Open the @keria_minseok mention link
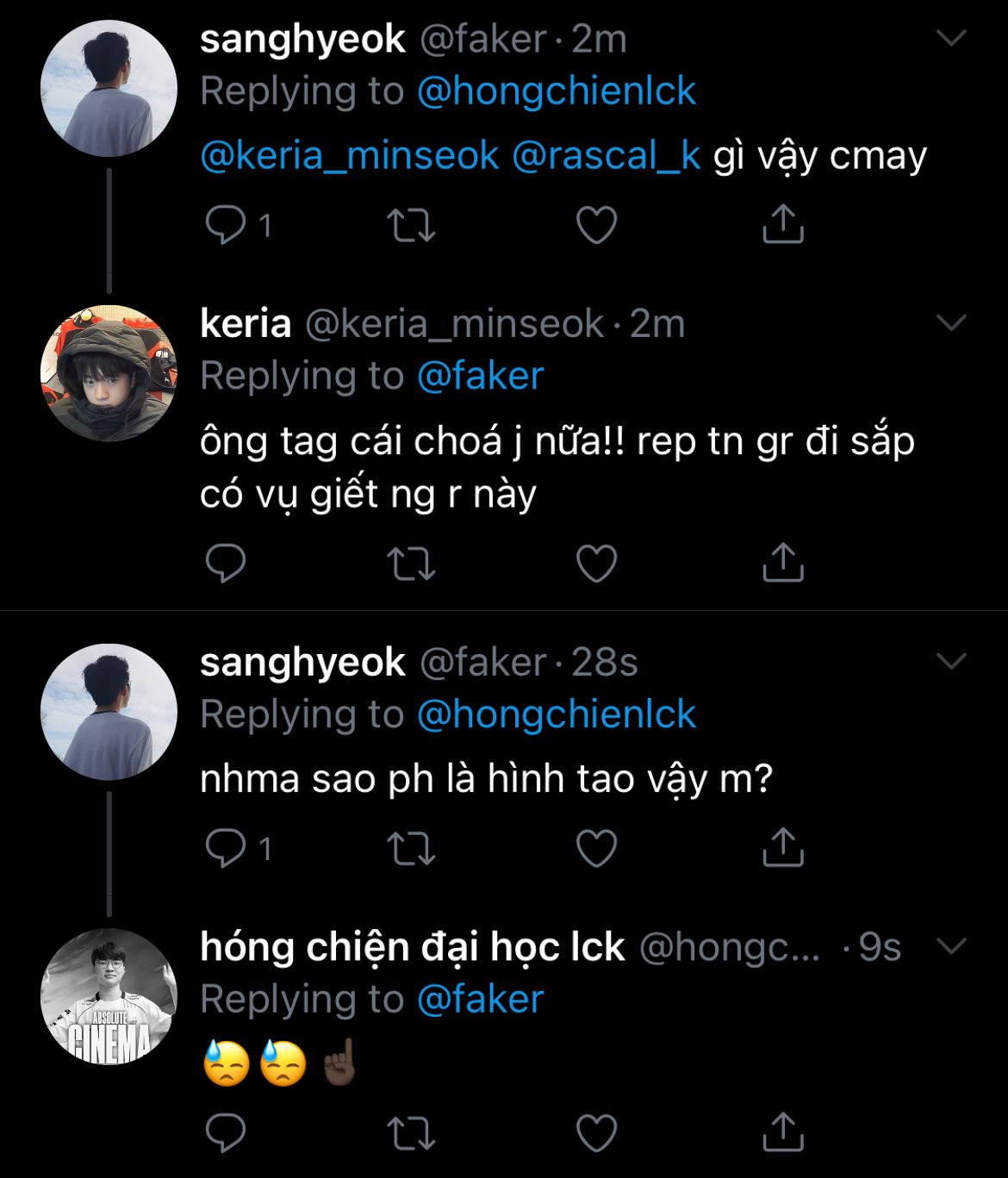Viewport: 1008px width, 1178px height. (x=349, y=156)
